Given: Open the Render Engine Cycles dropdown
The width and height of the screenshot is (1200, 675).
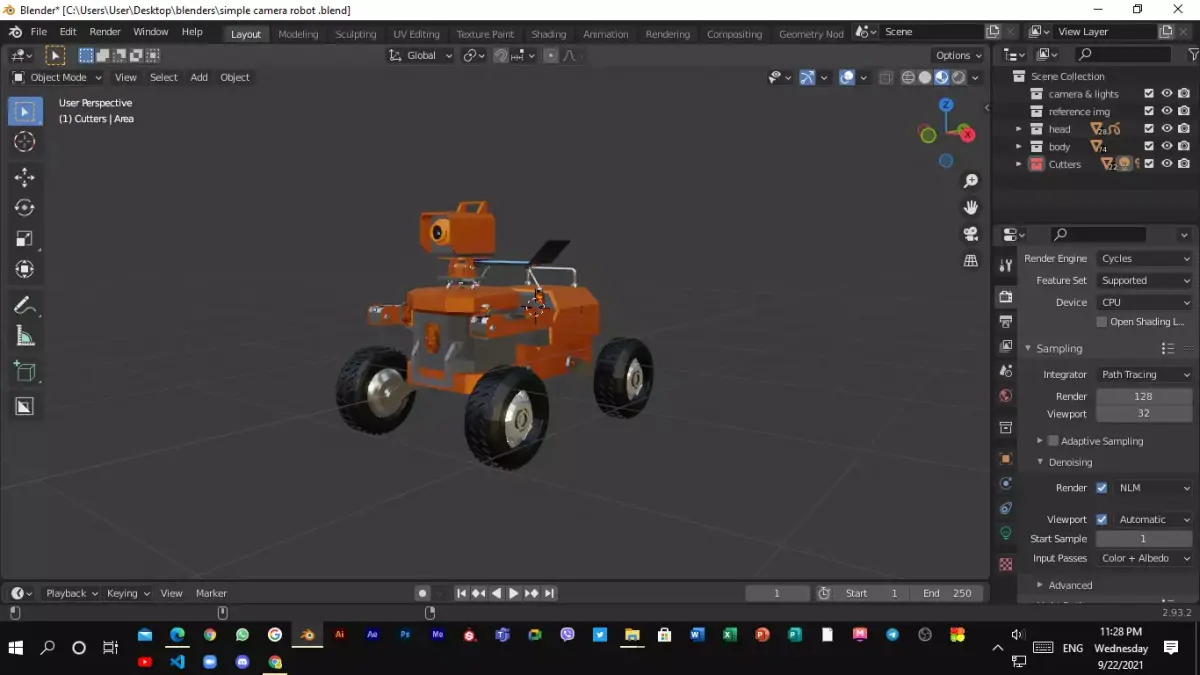Looking at the screenshot, I should tap(1144, 258).
